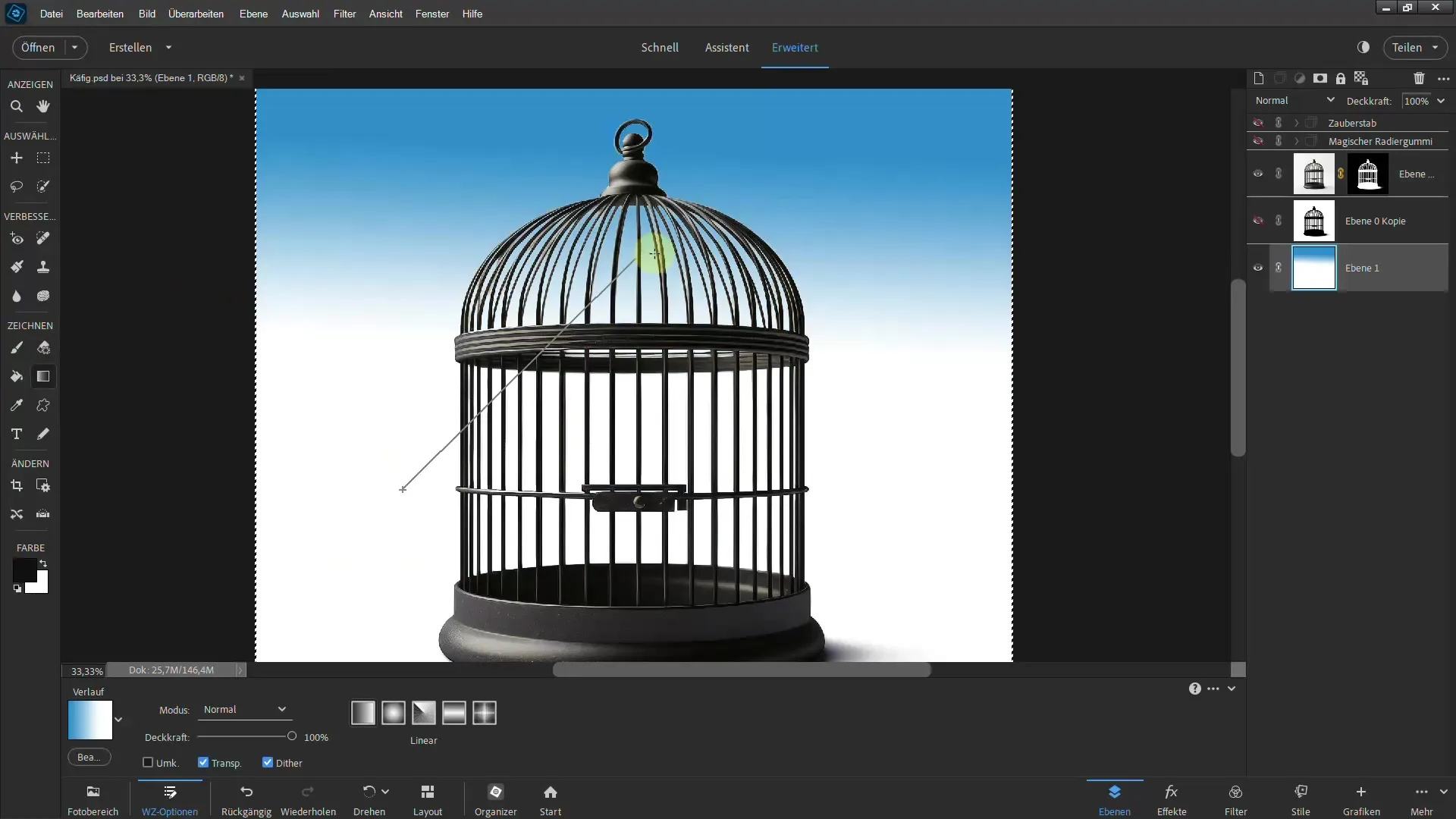Open the gradient Modus dropdown

tap(244, 710)
